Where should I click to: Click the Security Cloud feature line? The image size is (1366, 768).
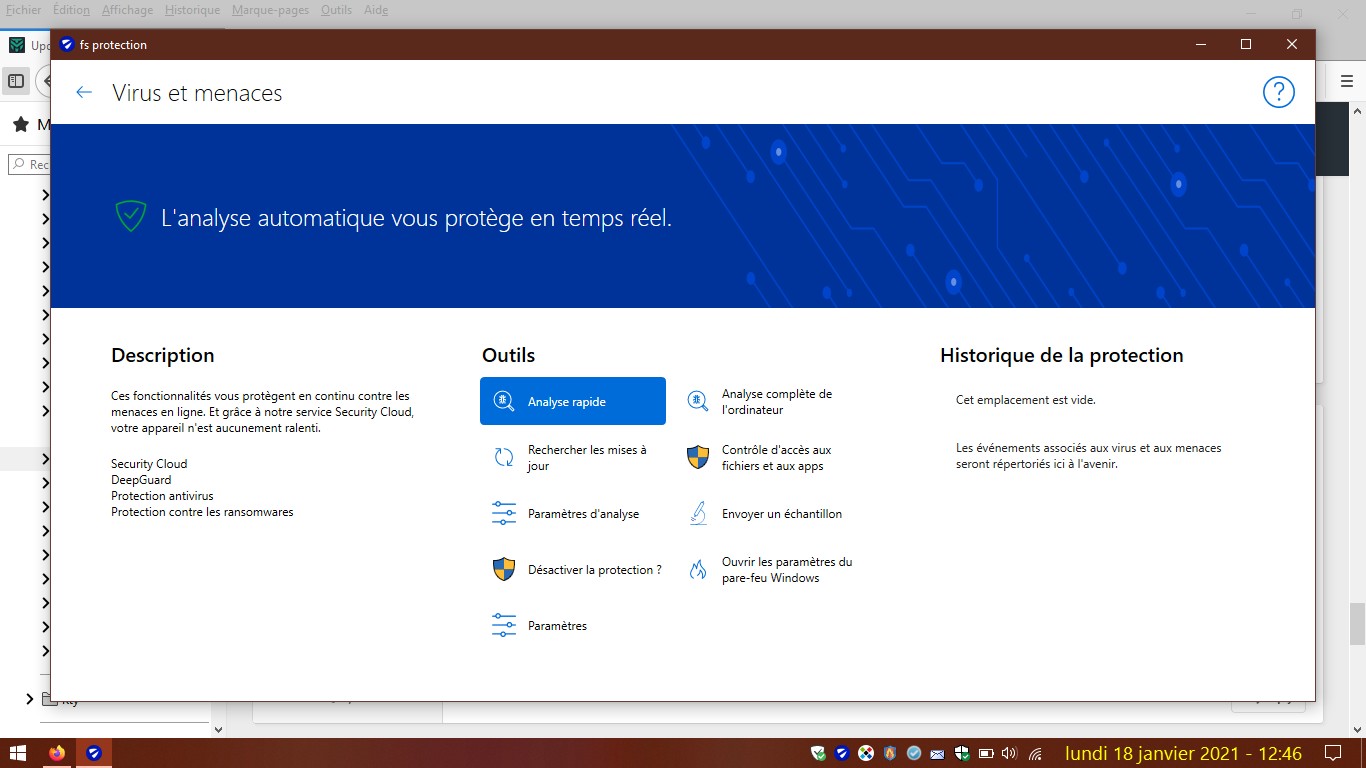[149, 464]
